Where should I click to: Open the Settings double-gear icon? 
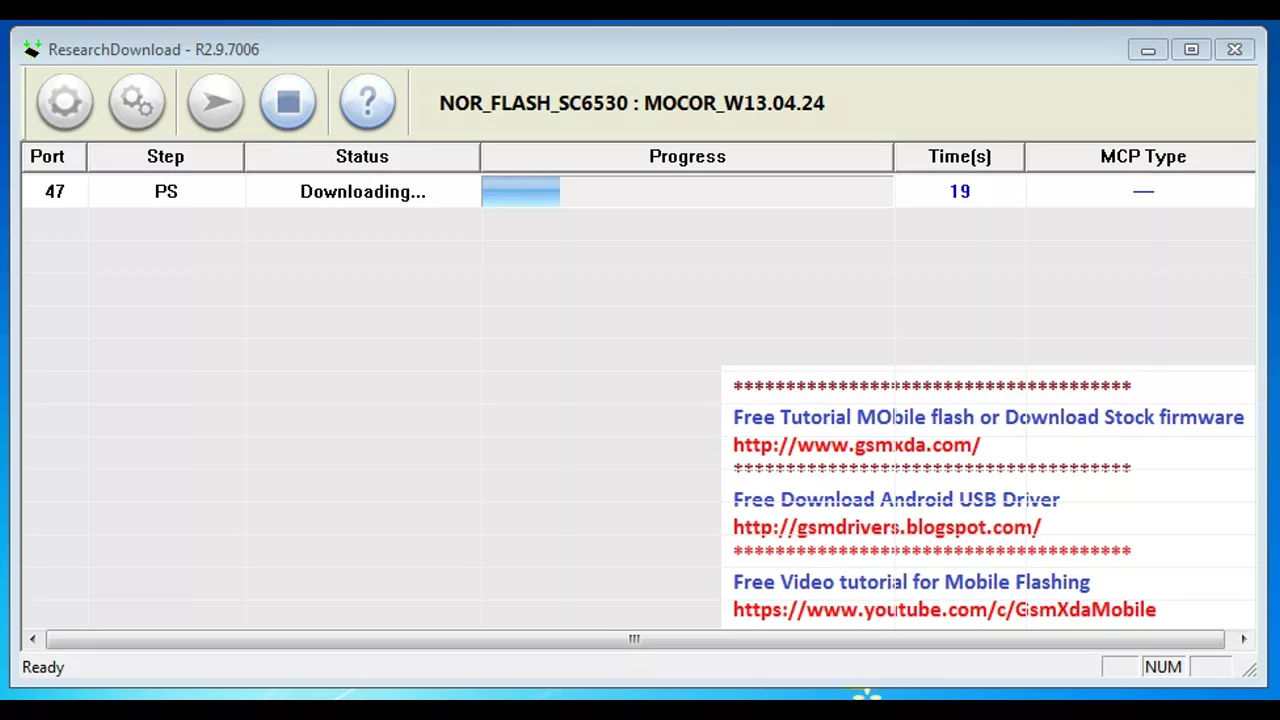click(x=137, y=102)
